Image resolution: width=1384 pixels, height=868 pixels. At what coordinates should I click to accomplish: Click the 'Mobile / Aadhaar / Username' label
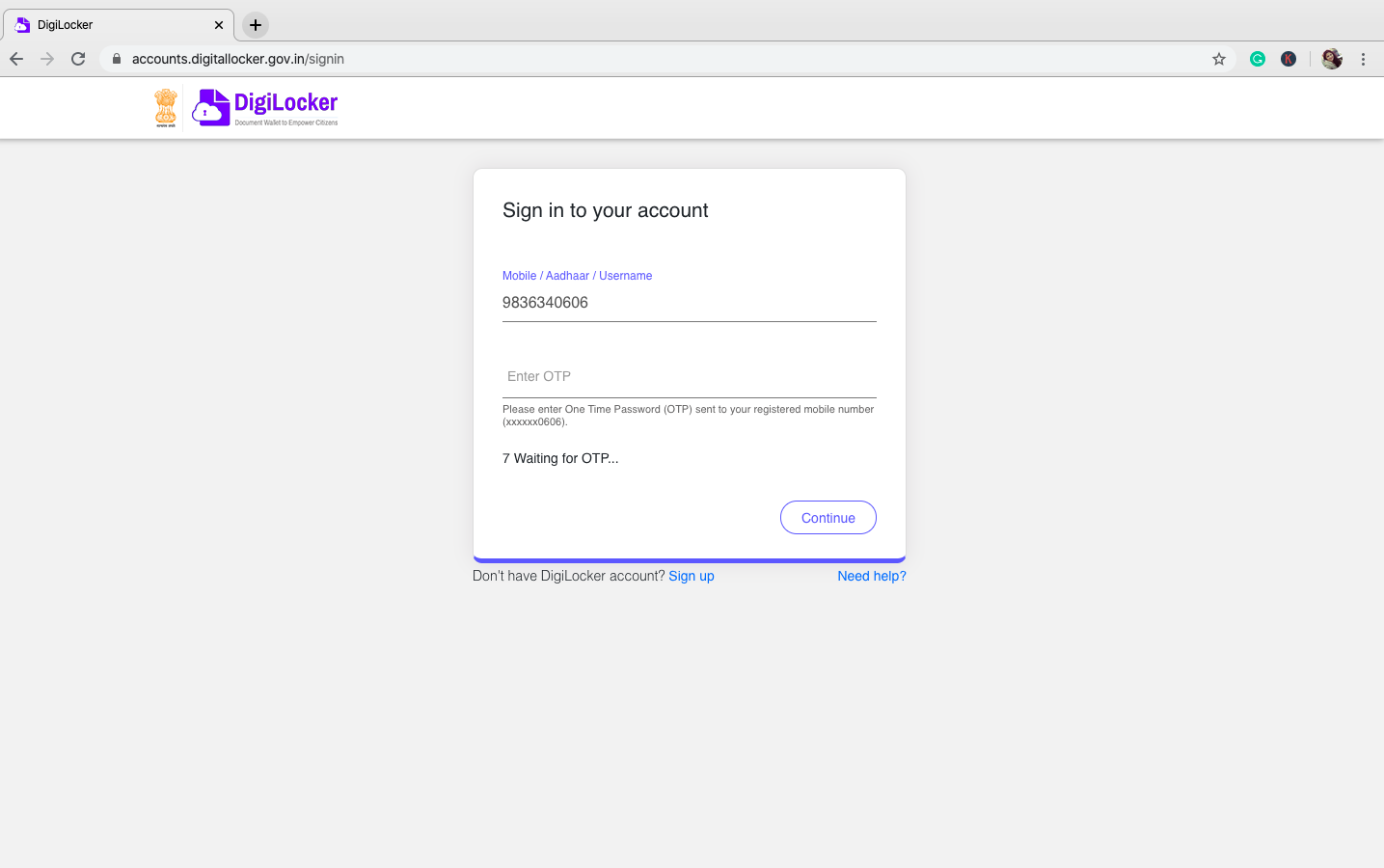point(578,276)
